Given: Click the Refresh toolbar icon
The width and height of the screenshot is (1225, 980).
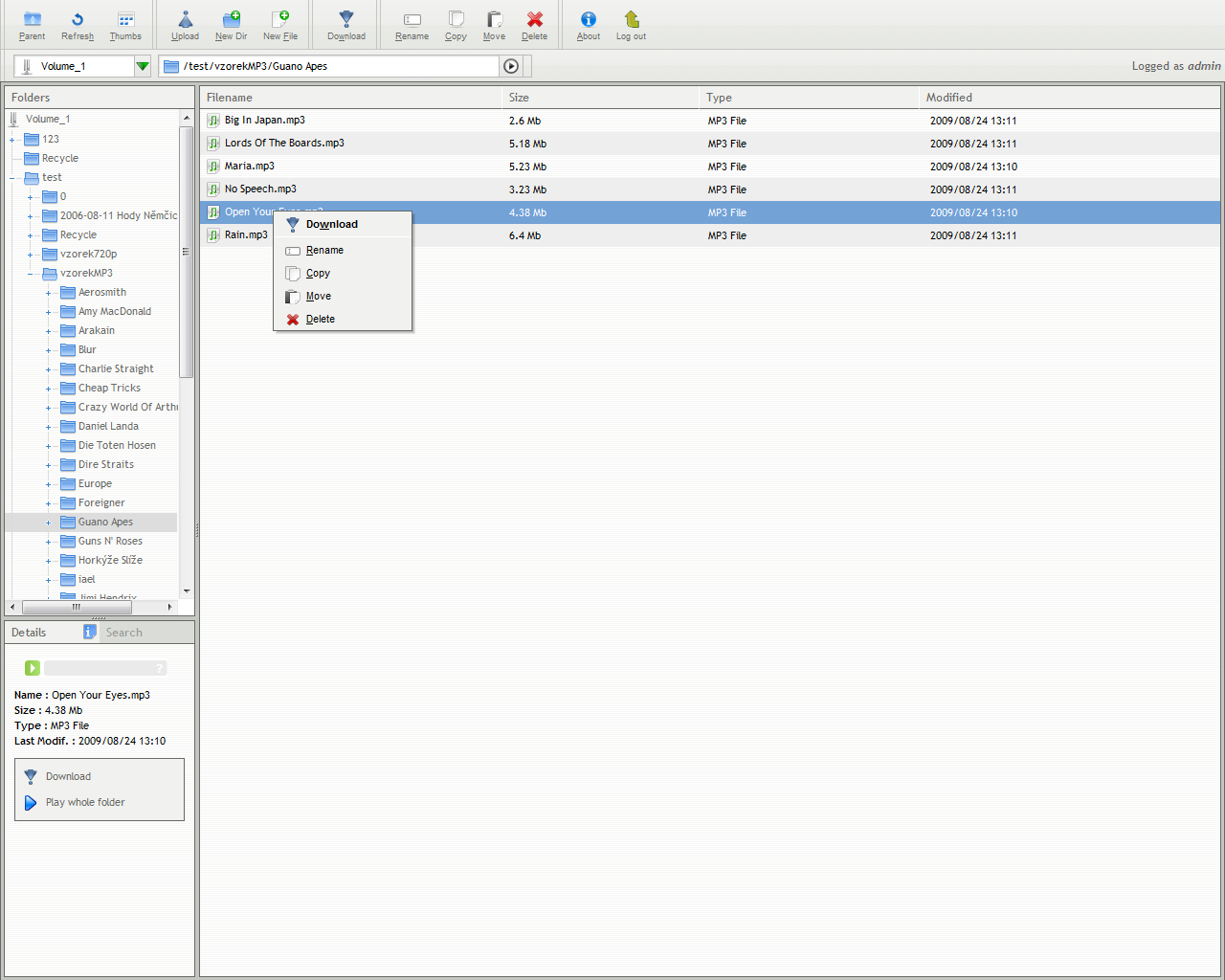Looking at the screenshot, I should click(x=78, y=19).
